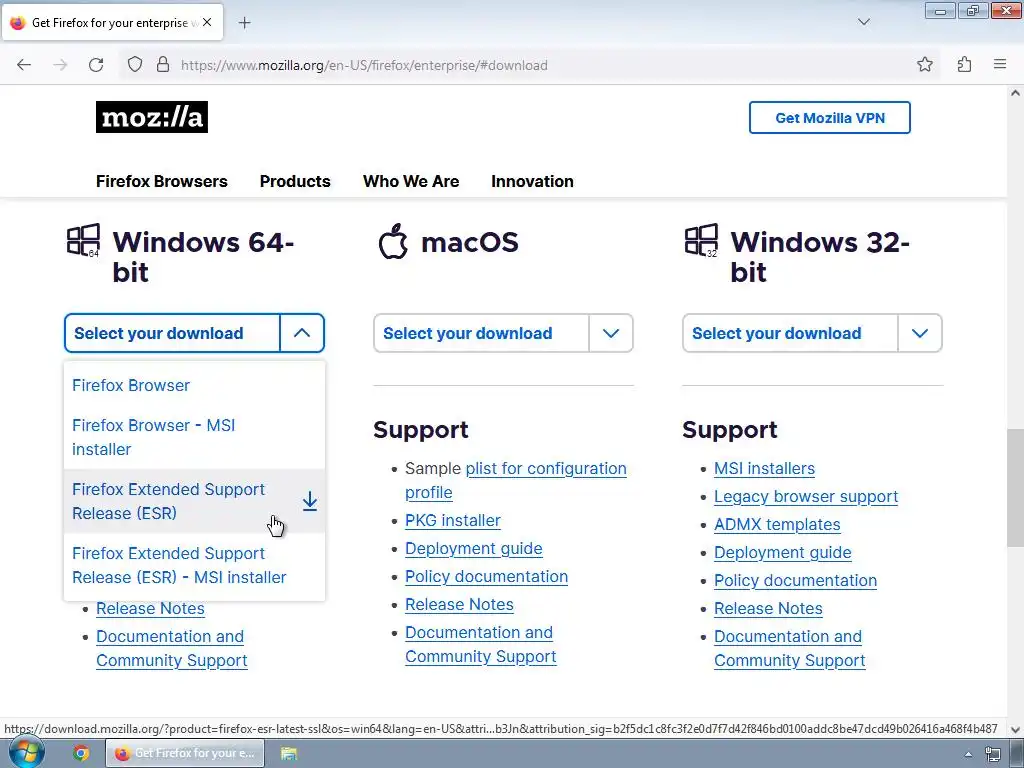1024x768 pixels.
Task: Choose Firefox Browser - MSI installer option
Action: 194,437
